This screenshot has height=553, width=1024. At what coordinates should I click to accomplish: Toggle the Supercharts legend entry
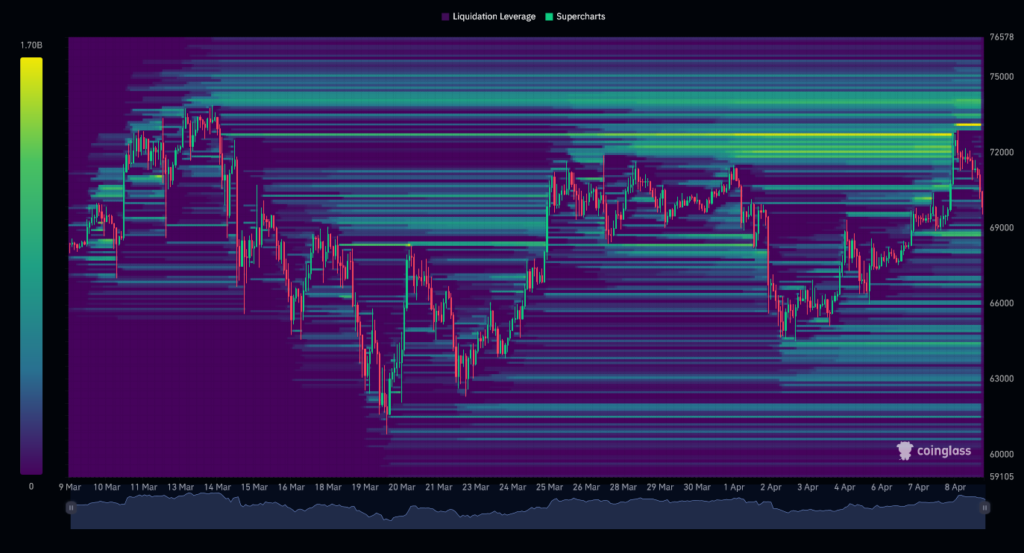point(575,16)
